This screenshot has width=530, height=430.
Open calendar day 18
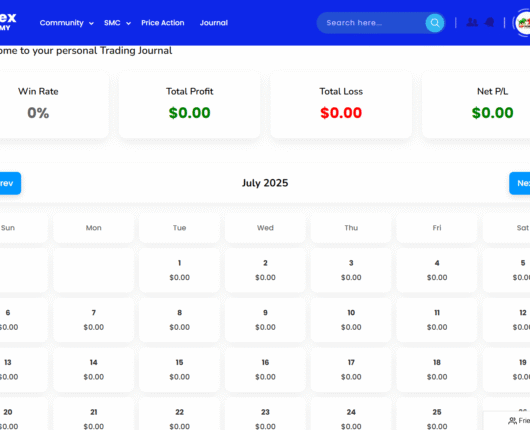click(x=437, y=369)
